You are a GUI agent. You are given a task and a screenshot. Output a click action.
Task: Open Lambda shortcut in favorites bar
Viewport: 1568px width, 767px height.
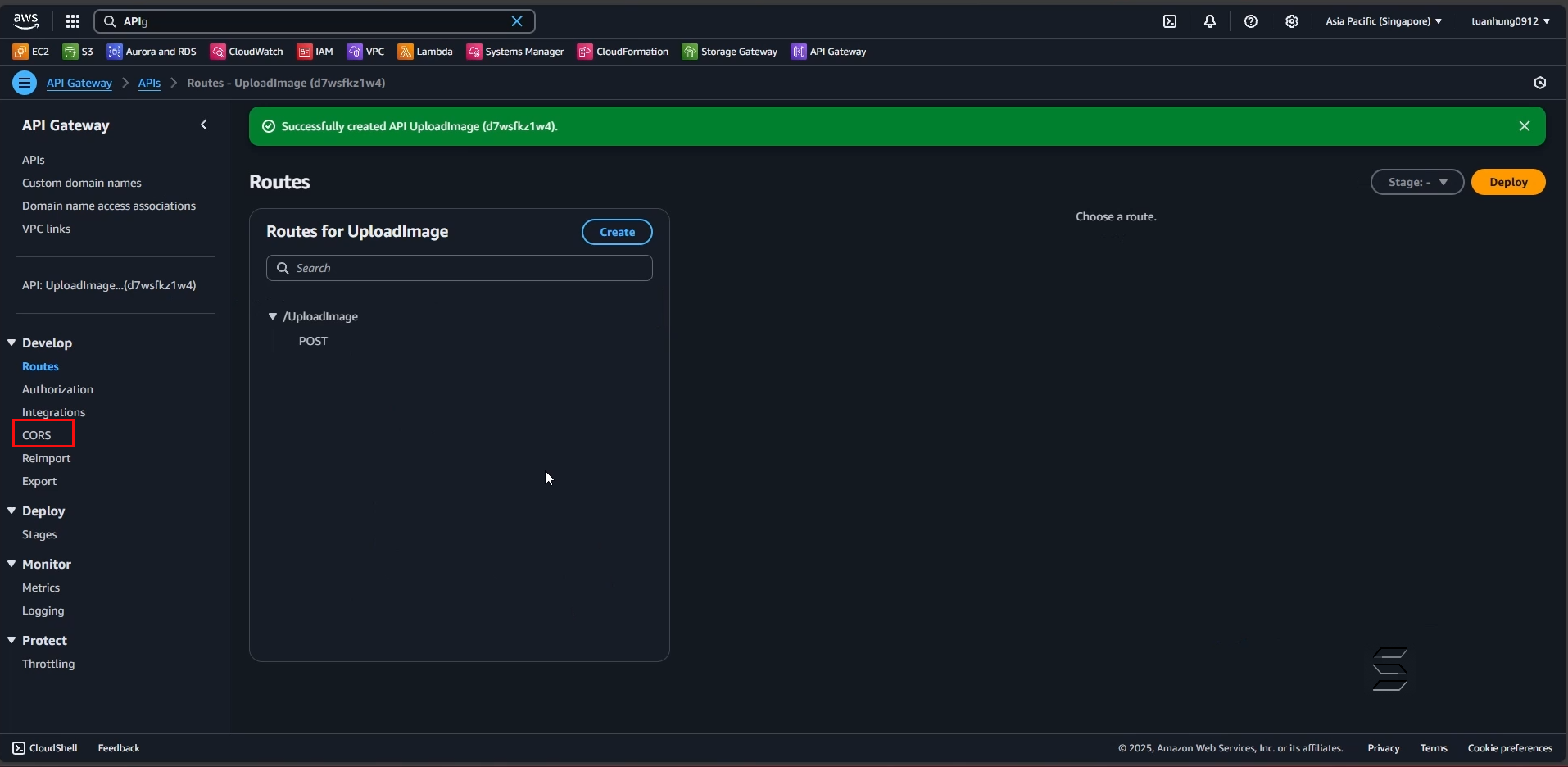425,52
